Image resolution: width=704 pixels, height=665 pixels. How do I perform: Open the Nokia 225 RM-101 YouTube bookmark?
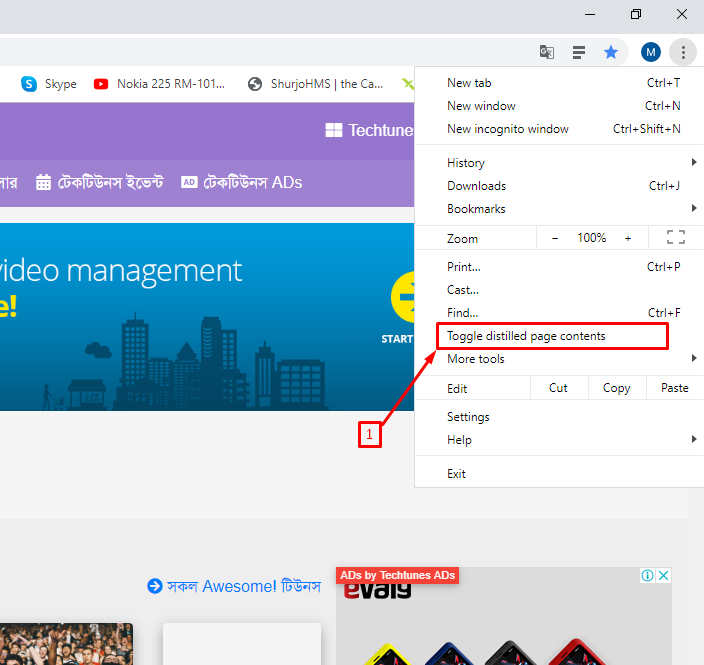[x=159, y=84]
